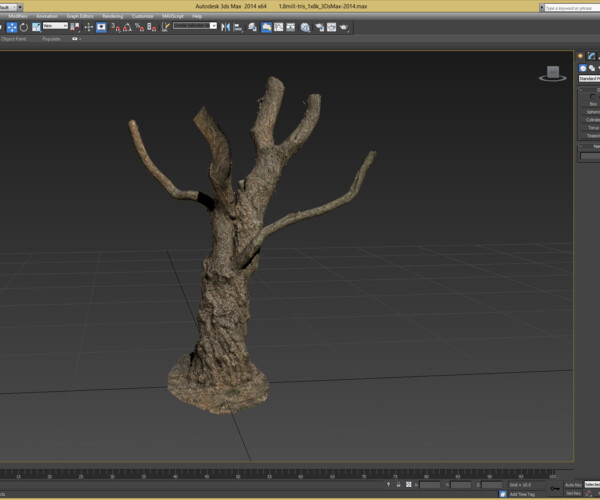Click the Sphere primitive button
Image resolution: width=600 pixels, height=500 pixels.
coord(591,112)
